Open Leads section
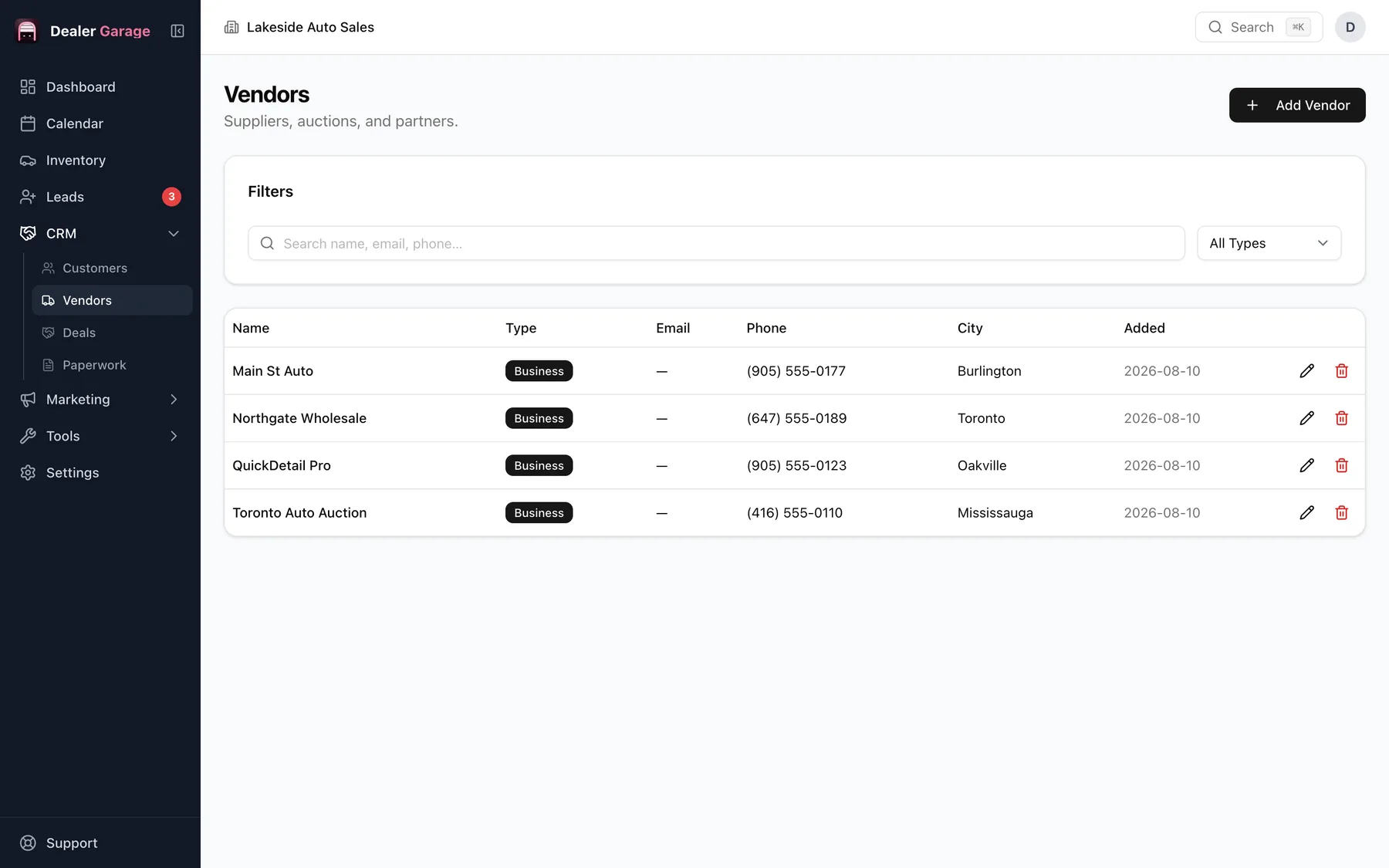This screenshot has width=1389, height=868. pos(100,197)
